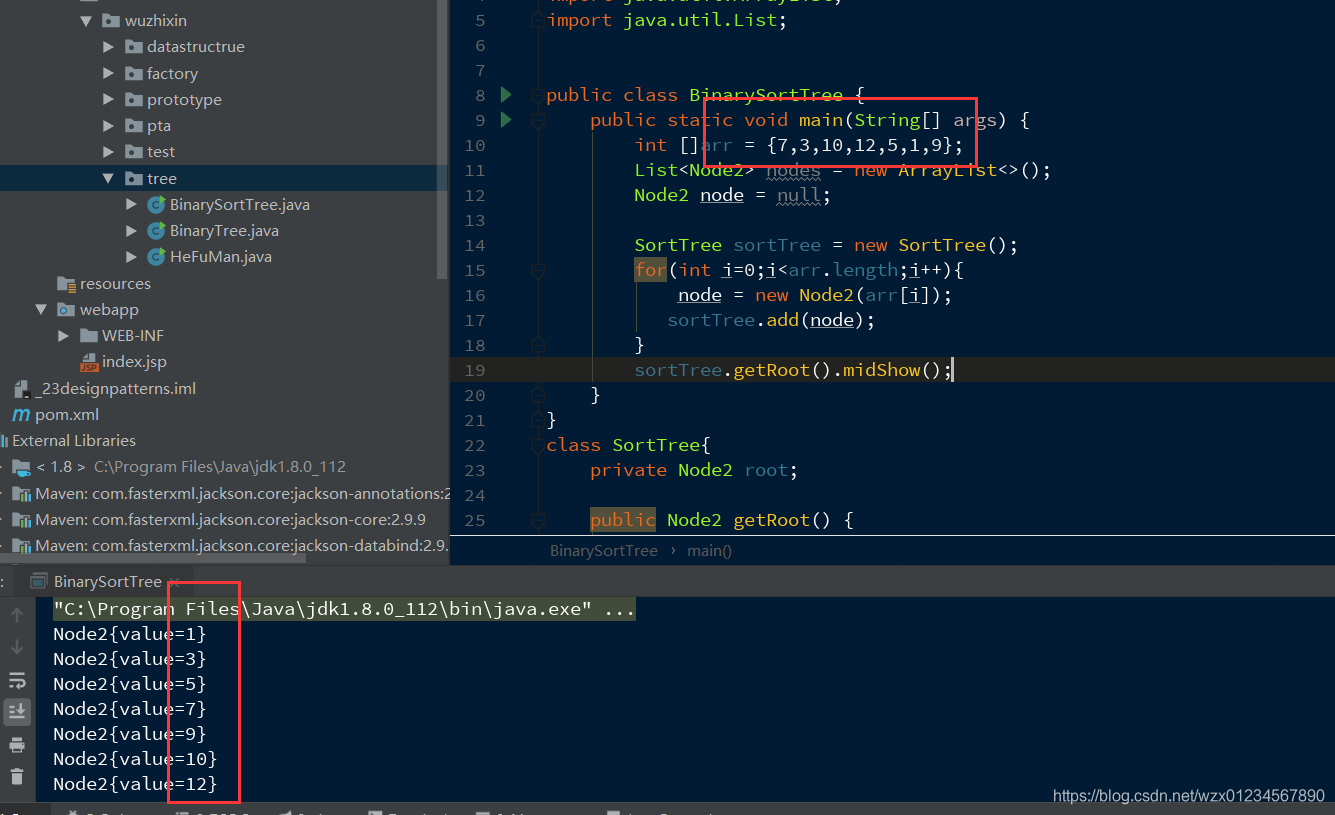Image resolution: width=1335 pixels, height=815 pixels.
Task: Open index.jsp file
Action: coord(134,362)
